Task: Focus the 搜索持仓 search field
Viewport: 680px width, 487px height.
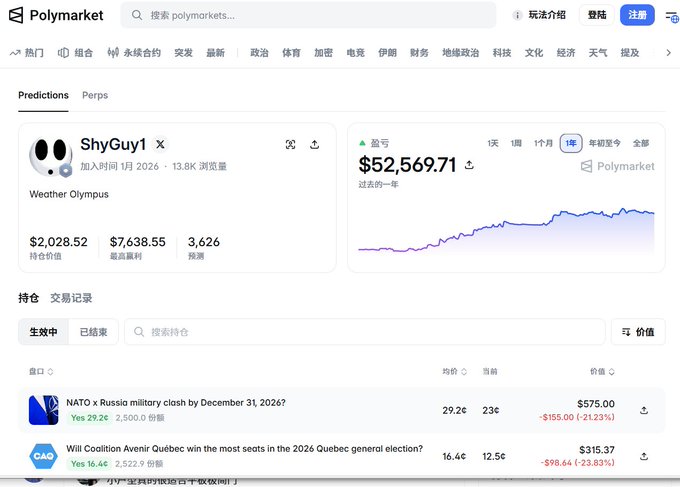Action: coord(365,332)
